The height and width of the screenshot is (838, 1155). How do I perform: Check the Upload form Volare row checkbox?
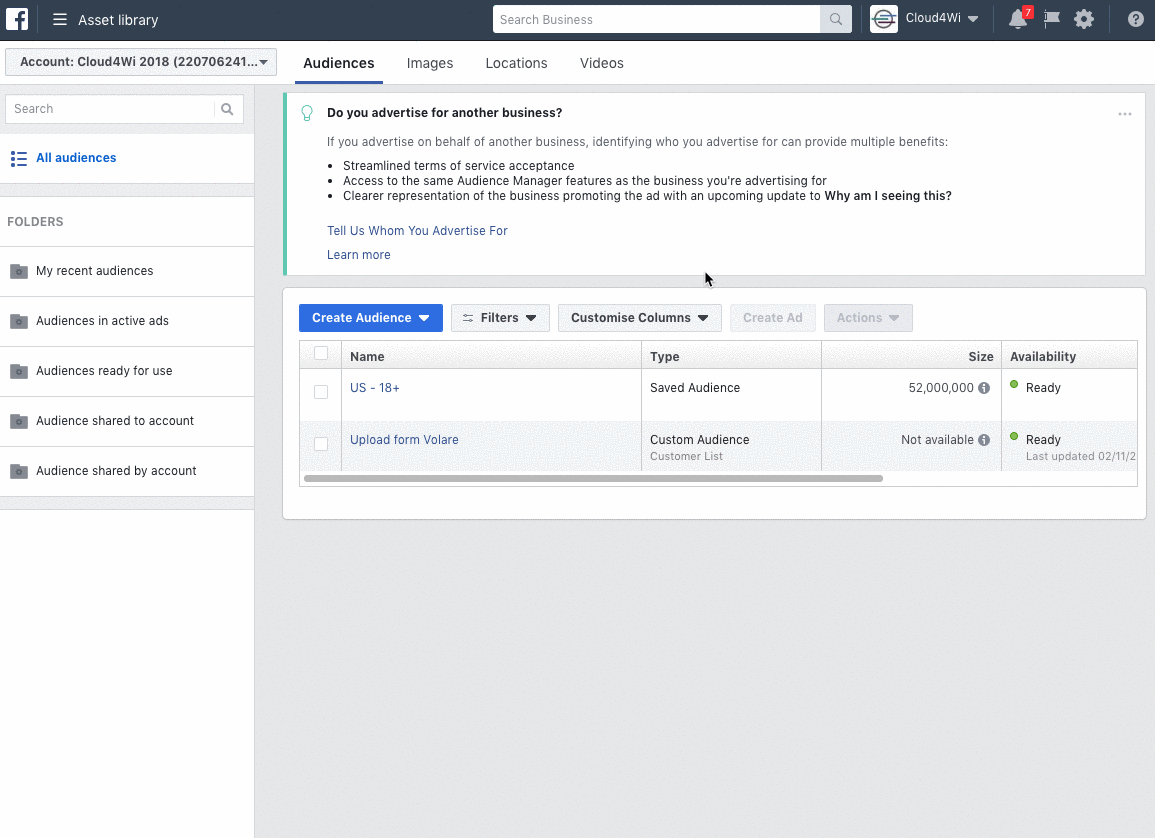[321, 444]
